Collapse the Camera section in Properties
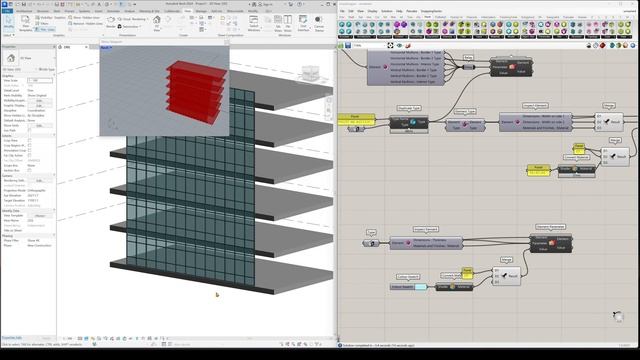The height and width of the screenshot is (360, 640). pos(53,175)
